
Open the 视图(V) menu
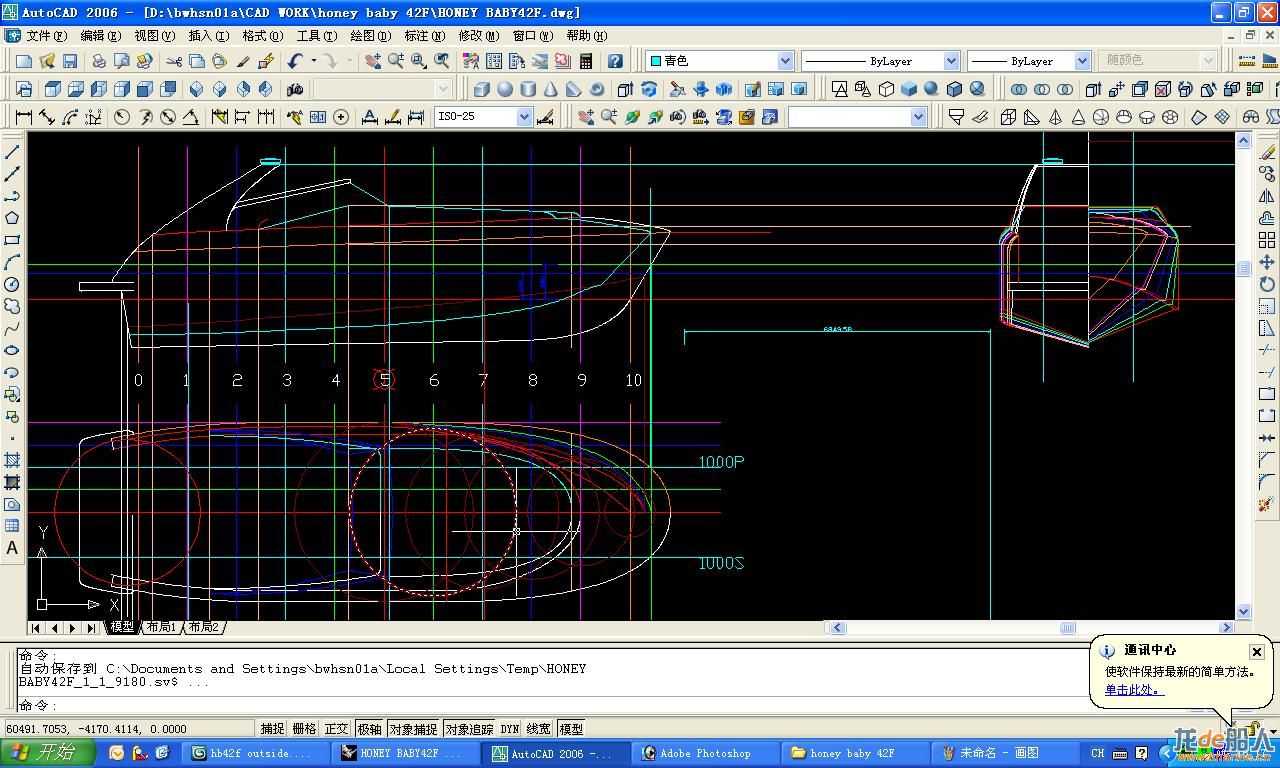click(x=154, y=35)
